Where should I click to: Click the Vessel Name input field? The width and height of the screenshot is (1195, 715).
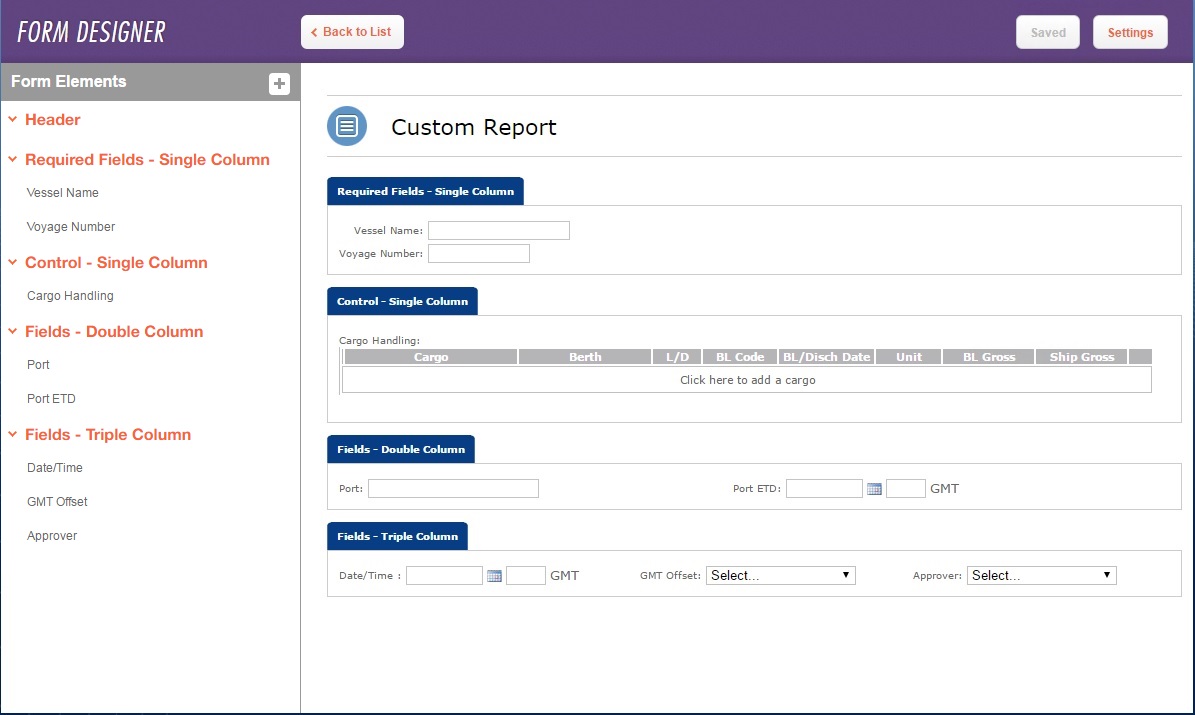tap(498, 230)
